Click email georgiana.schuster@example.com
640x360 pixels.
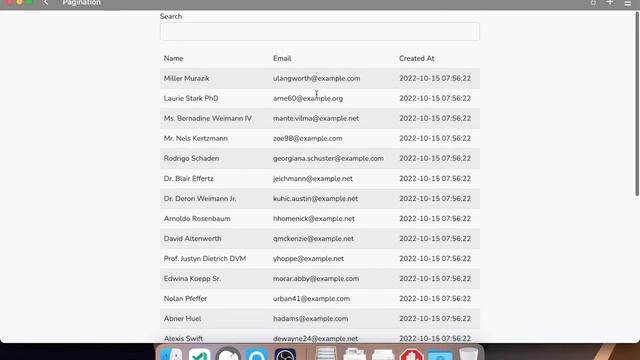tap(328, 158)
